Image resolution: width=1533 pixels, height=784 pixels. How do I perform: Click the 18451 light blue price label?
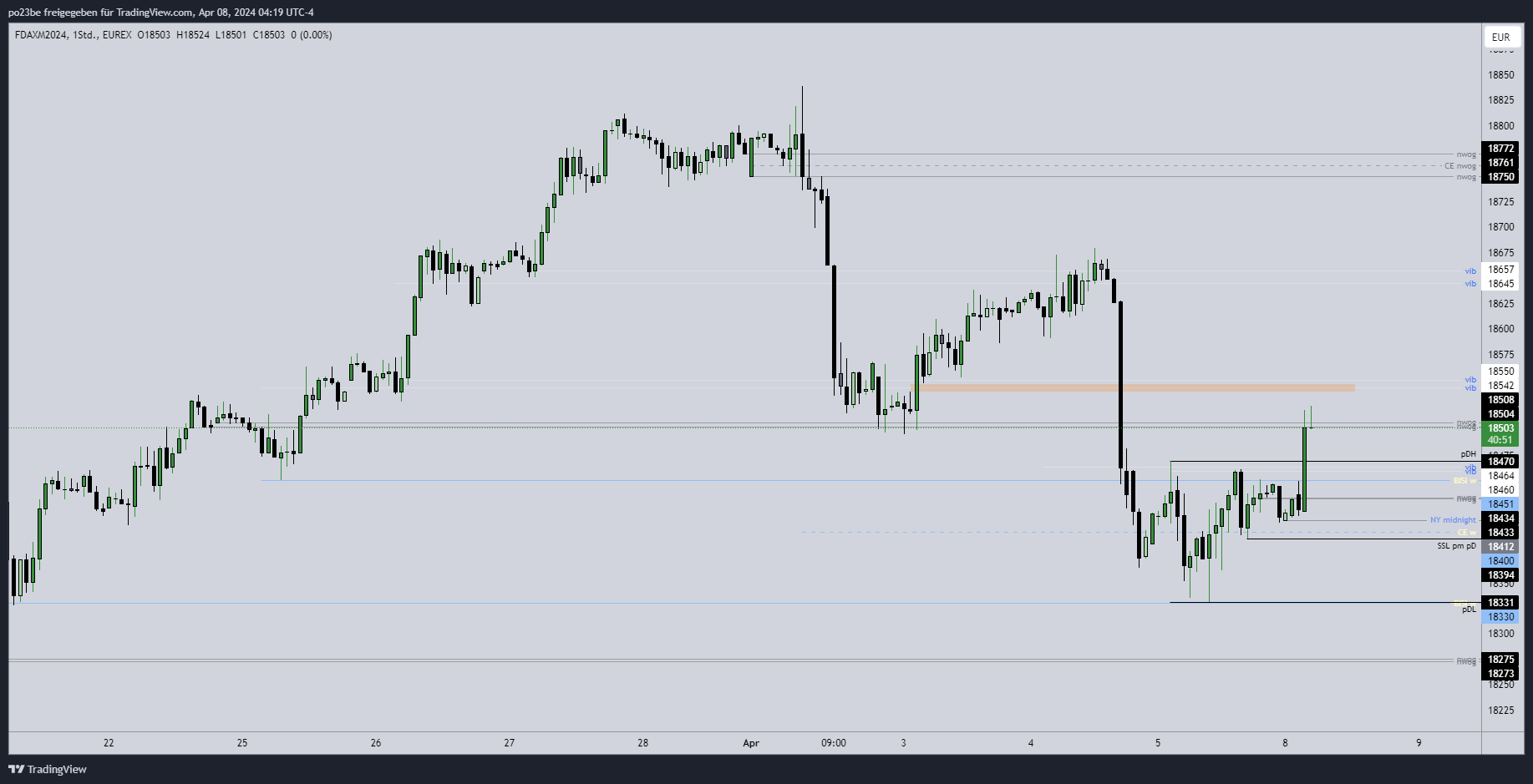pyautogui.click(x=1500, y=504)
